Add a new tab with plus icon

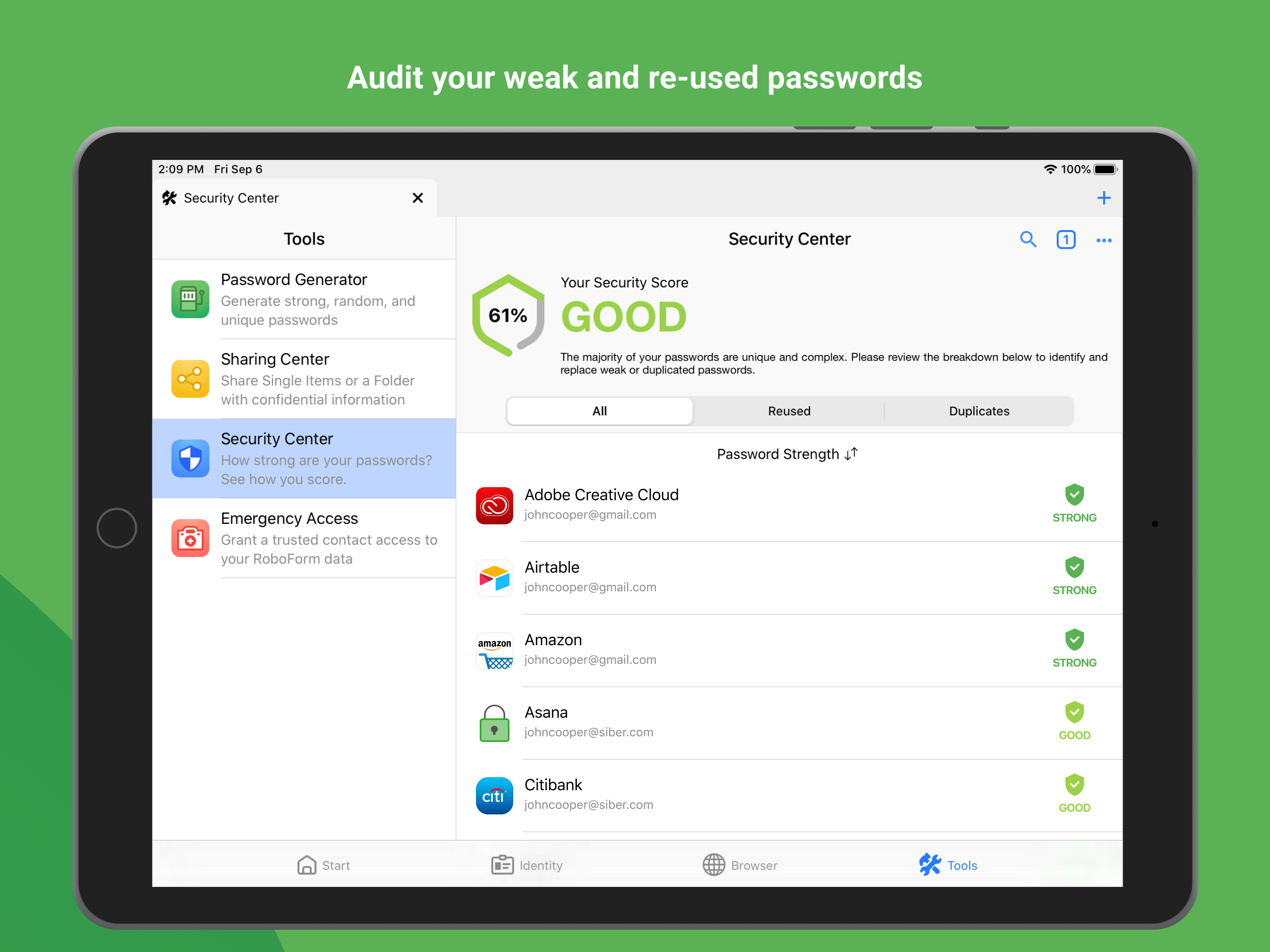point(1104,198)
